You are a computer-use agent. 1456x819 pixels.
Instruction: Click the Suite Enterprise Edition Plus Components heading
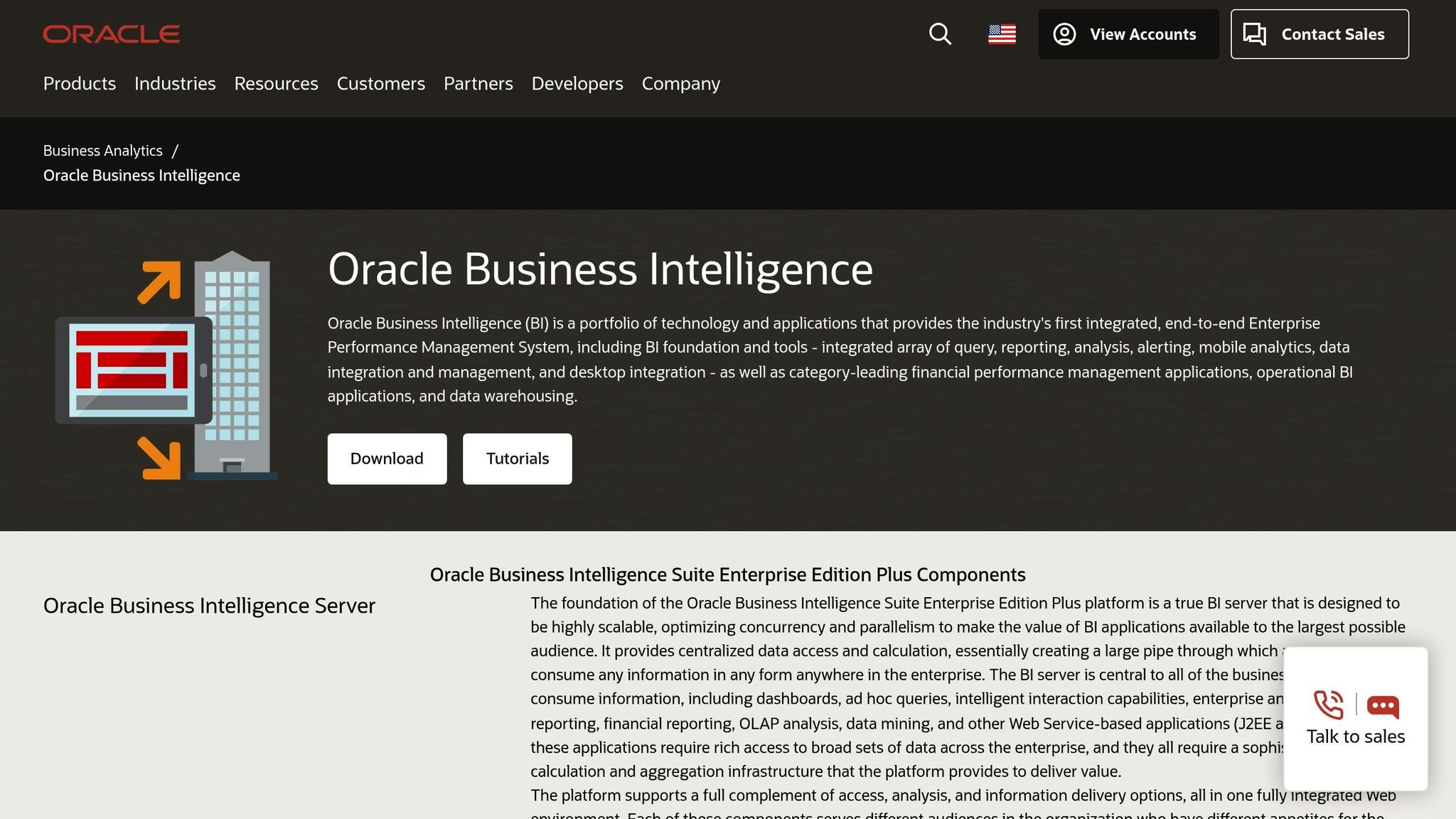728,574
